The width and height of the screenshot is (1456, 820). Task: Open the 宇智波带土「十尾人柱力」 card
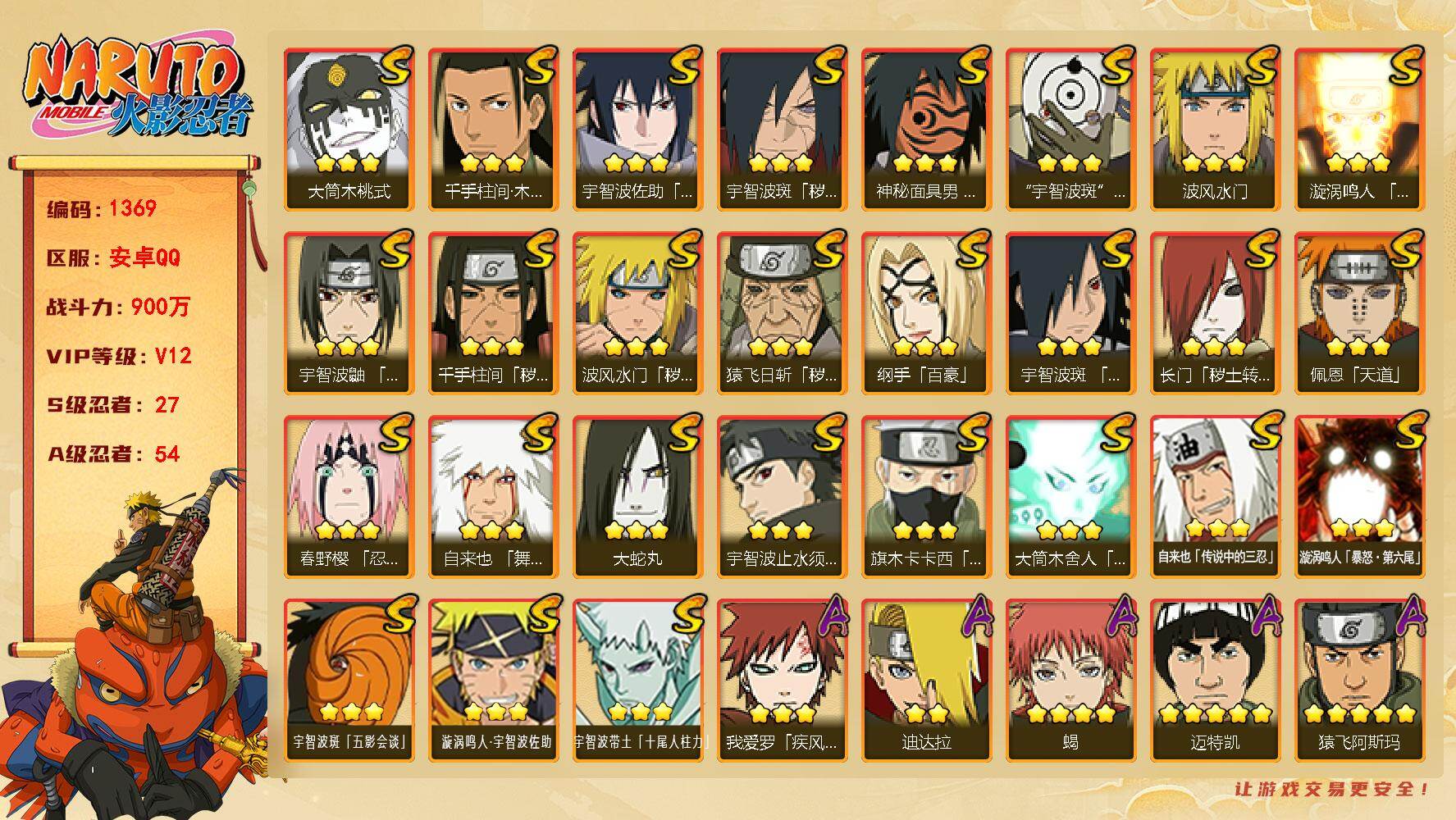pos(637,680)
